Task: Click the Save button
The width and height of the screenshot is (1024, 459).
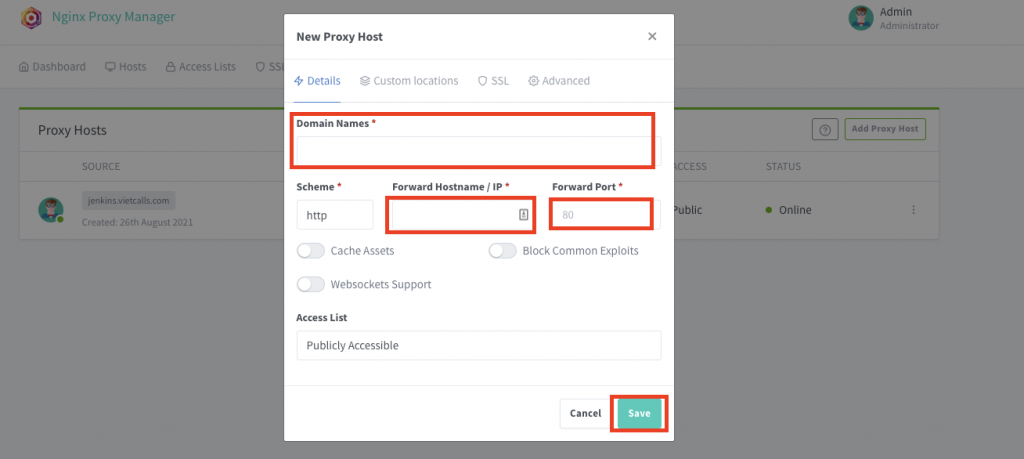Action: 639,413
